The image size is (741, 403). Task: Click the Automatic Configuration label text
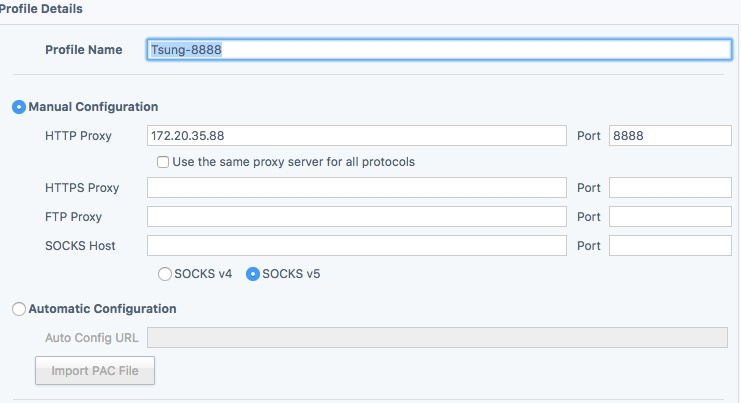click(102, 310)
